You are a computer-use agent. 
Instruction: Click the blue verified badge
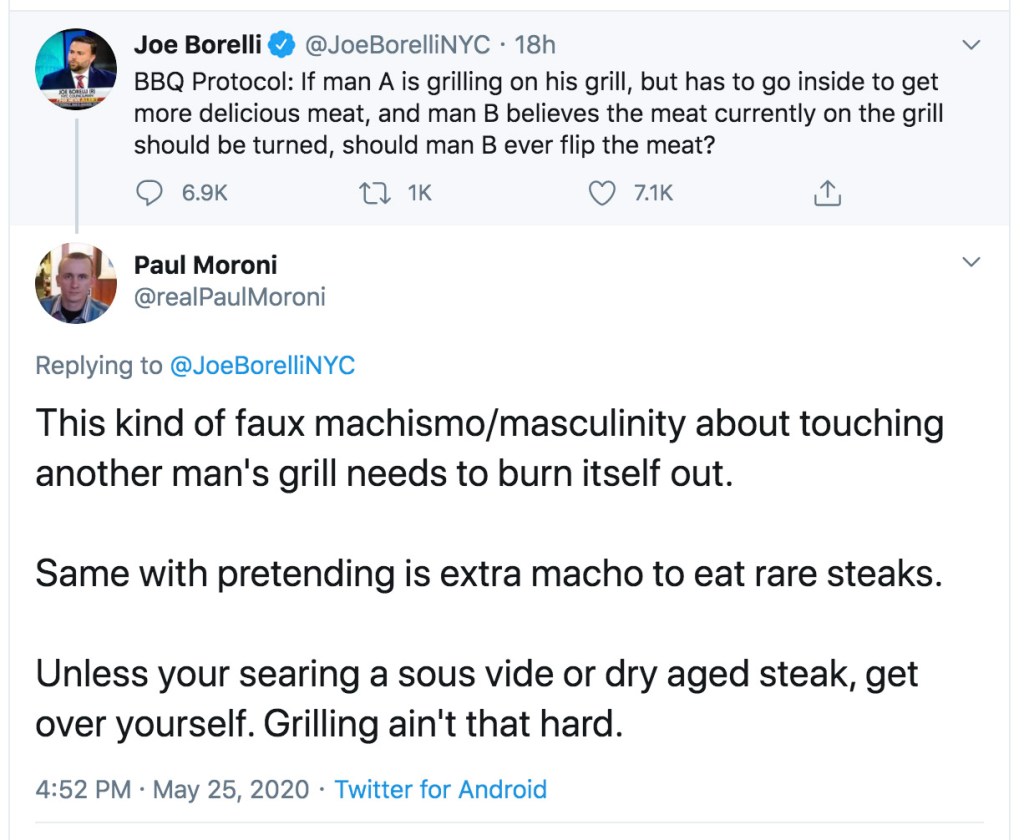[284, 45]
